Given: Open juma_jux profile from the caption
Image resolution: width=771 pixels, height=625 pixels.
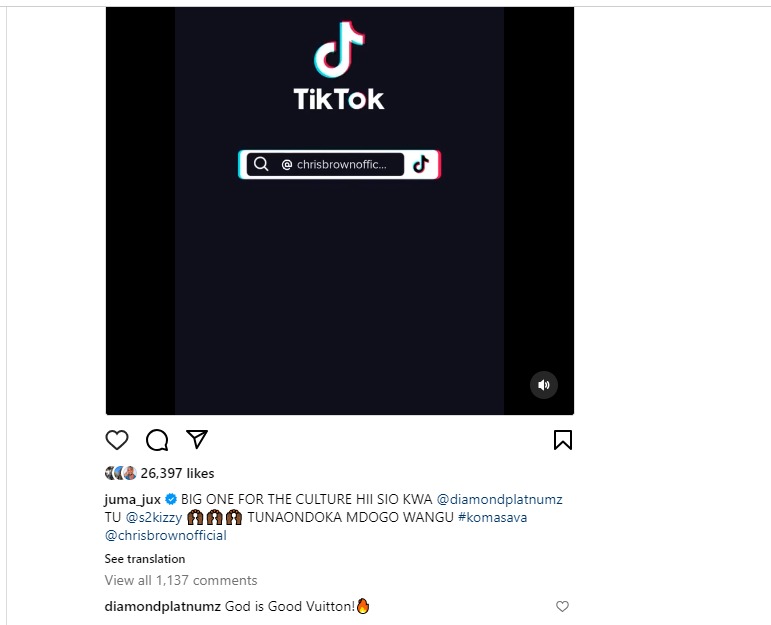Looking at the screenshot, I should pyautogui.click(x=133, y=500).
